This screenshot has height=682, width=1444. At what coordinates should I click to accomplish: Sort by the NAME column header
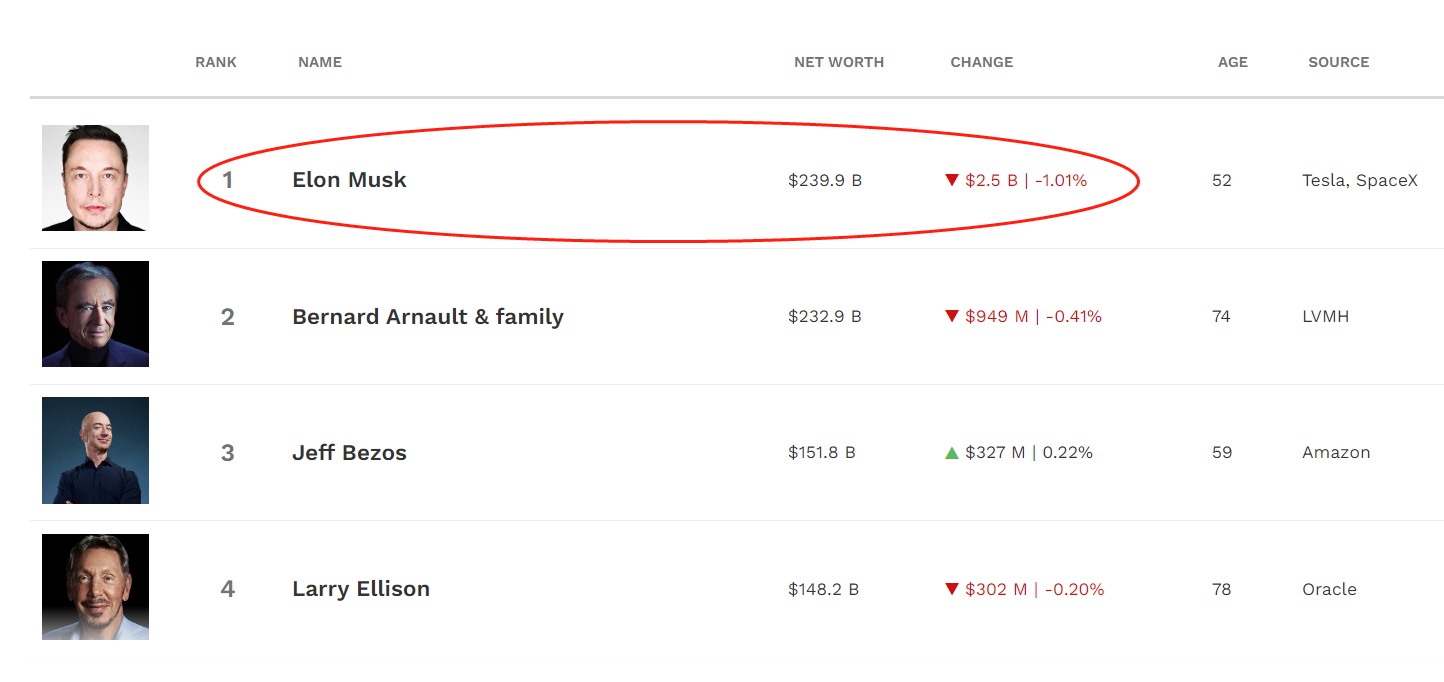coord(320,62)
